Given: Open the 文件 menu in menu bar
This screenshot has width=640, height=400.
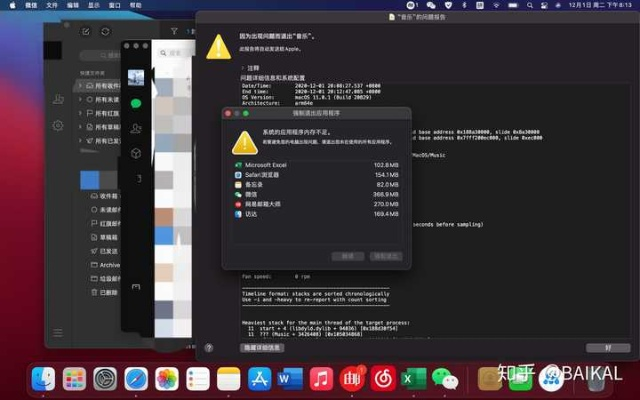Looking at the screenshot, I should [52, 5].
